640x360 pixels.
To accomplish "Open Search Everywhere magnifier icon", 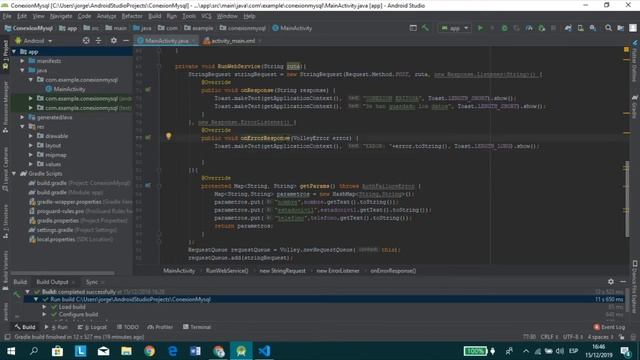I will (608, 28).
